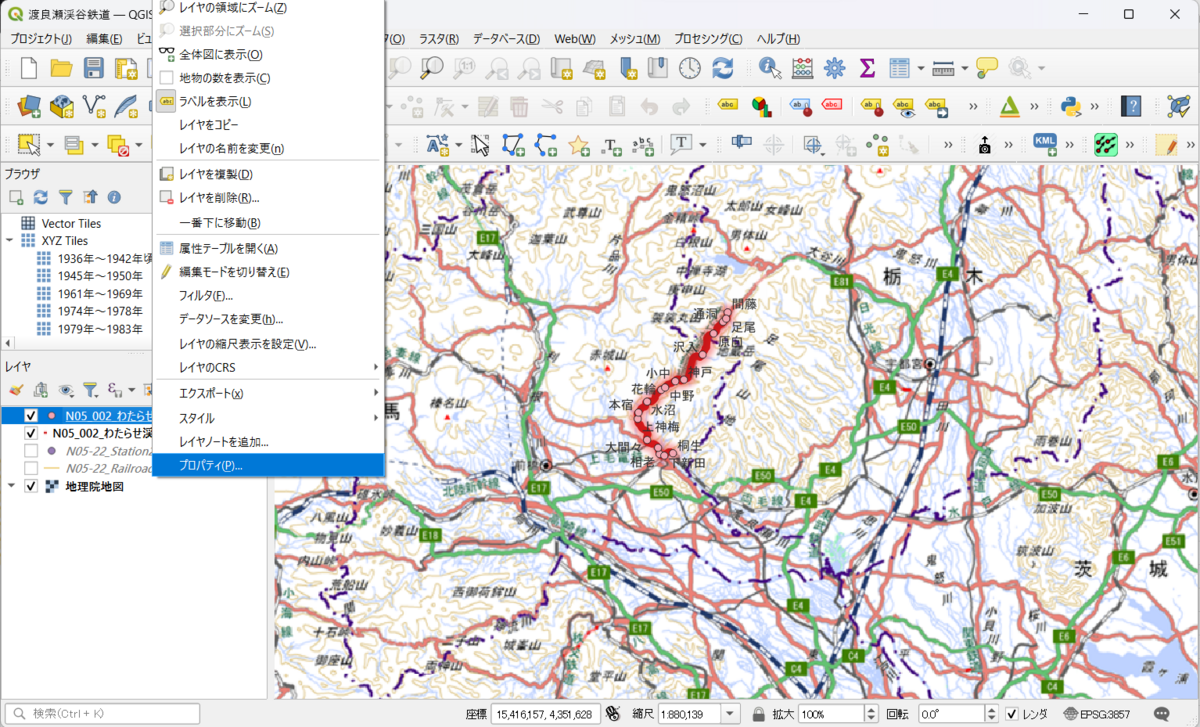Toggle the レンダ render checkbox

tap(1011, 714)
